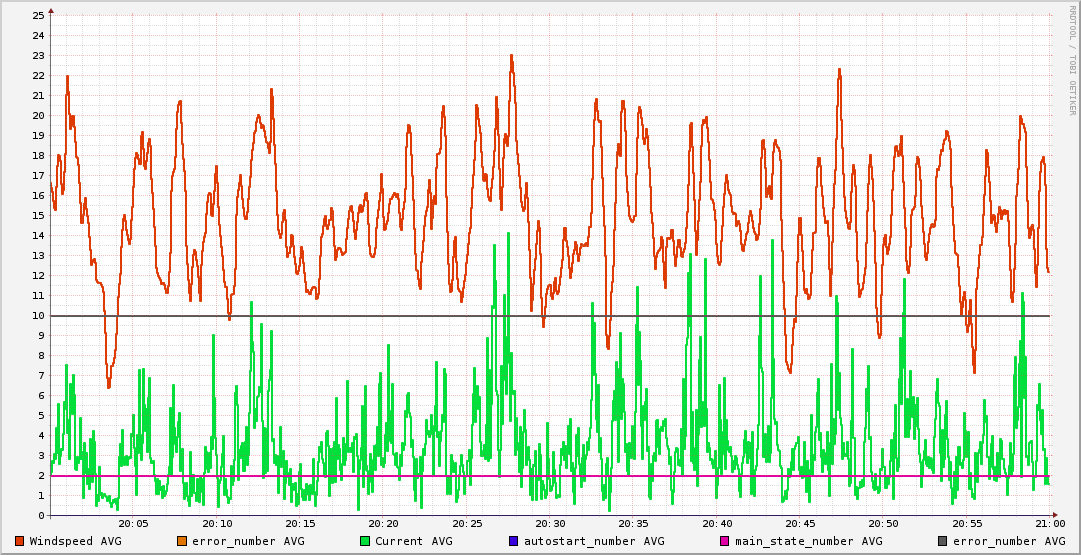Viewport: 1081px width, 555px height.
Task: Click the y-axis value label 20
Action: point(39,115)
